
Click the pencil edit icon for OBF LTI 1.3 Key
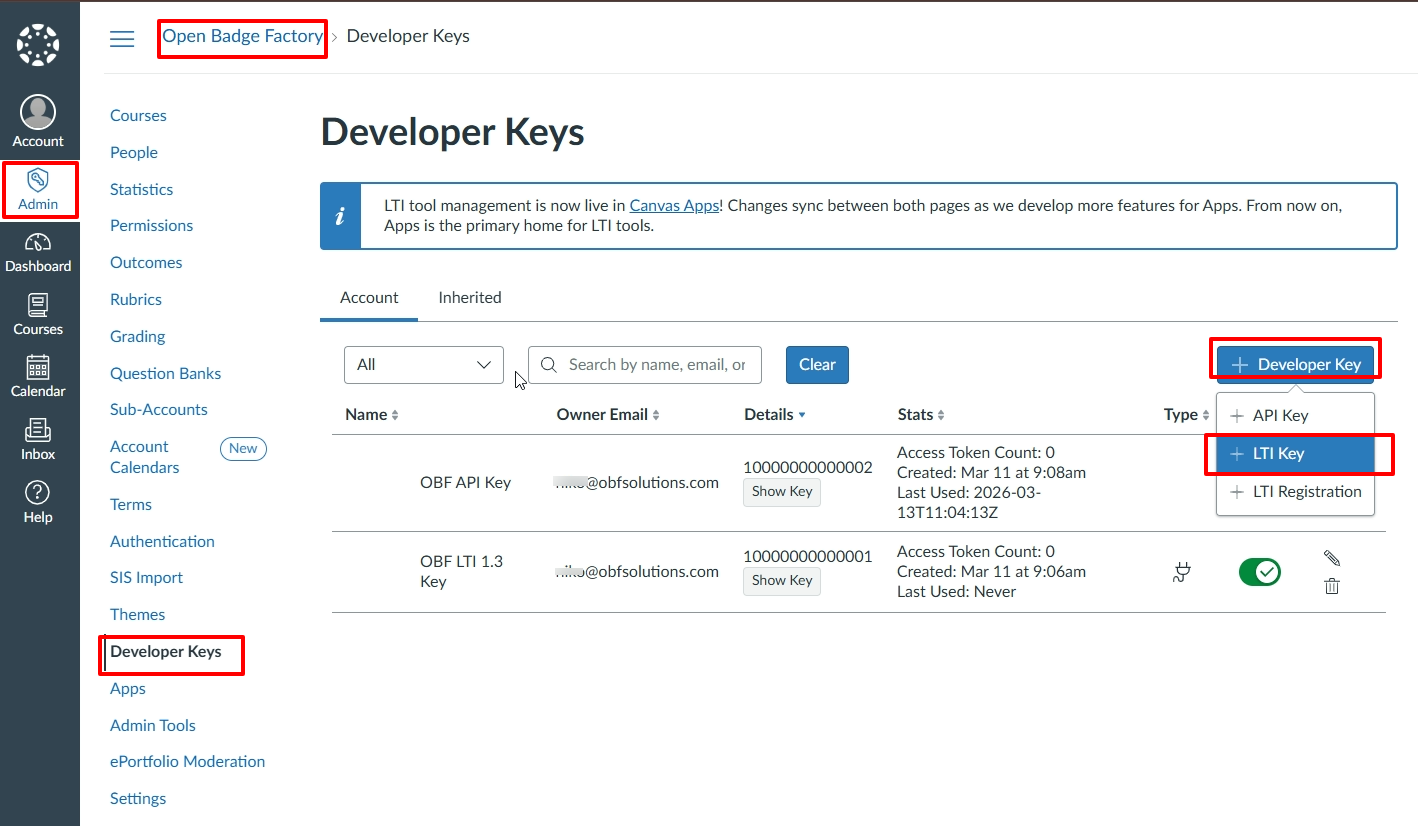coord(1332,558)
